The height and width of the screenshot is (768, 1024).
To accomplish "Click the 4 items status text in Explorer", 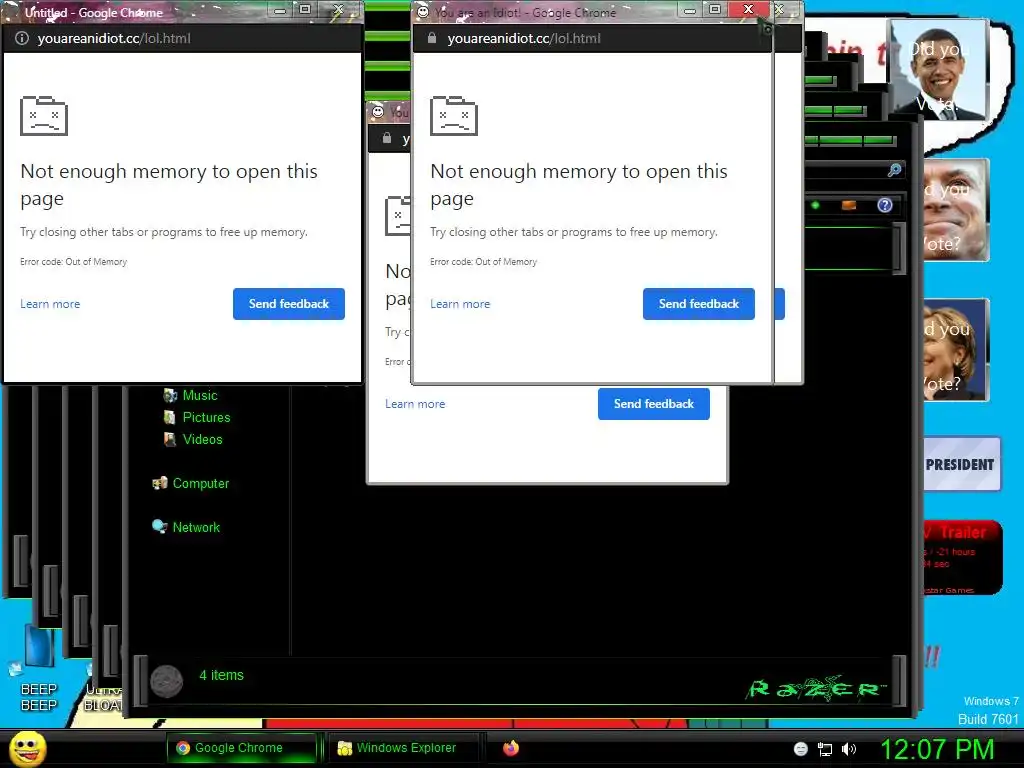I will [221, 675].
